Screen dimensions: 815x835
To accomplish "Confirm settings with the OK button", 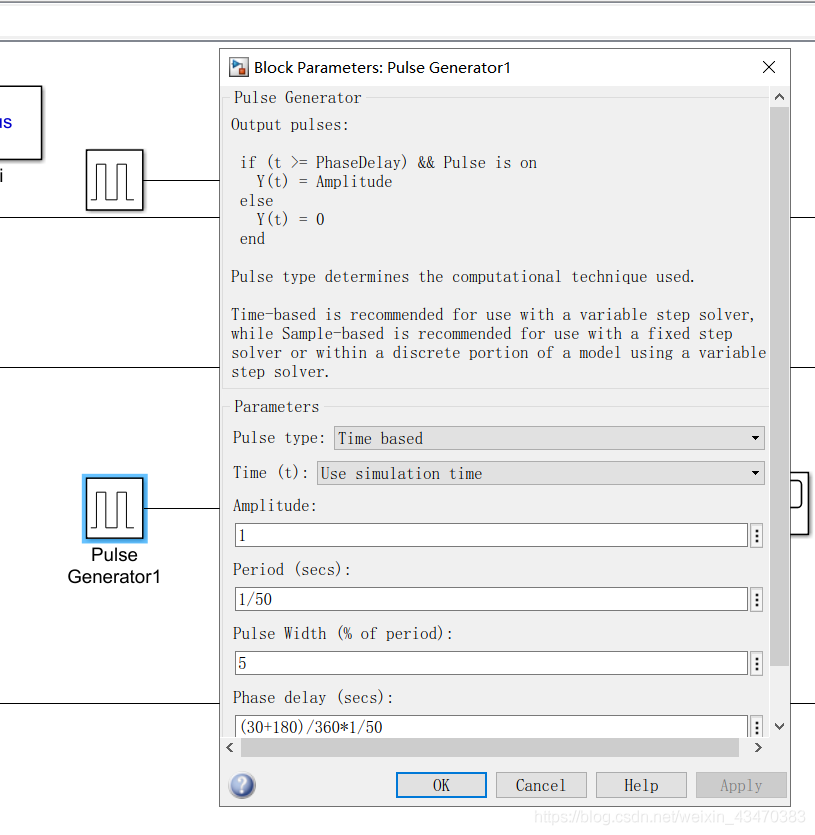I will pos(441,785).
